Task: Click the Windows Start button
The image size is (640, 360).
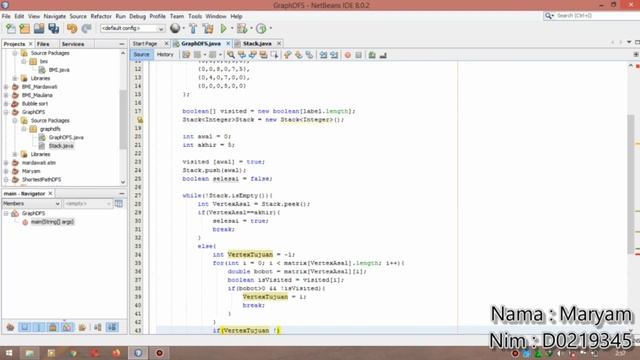Action: 9,353
